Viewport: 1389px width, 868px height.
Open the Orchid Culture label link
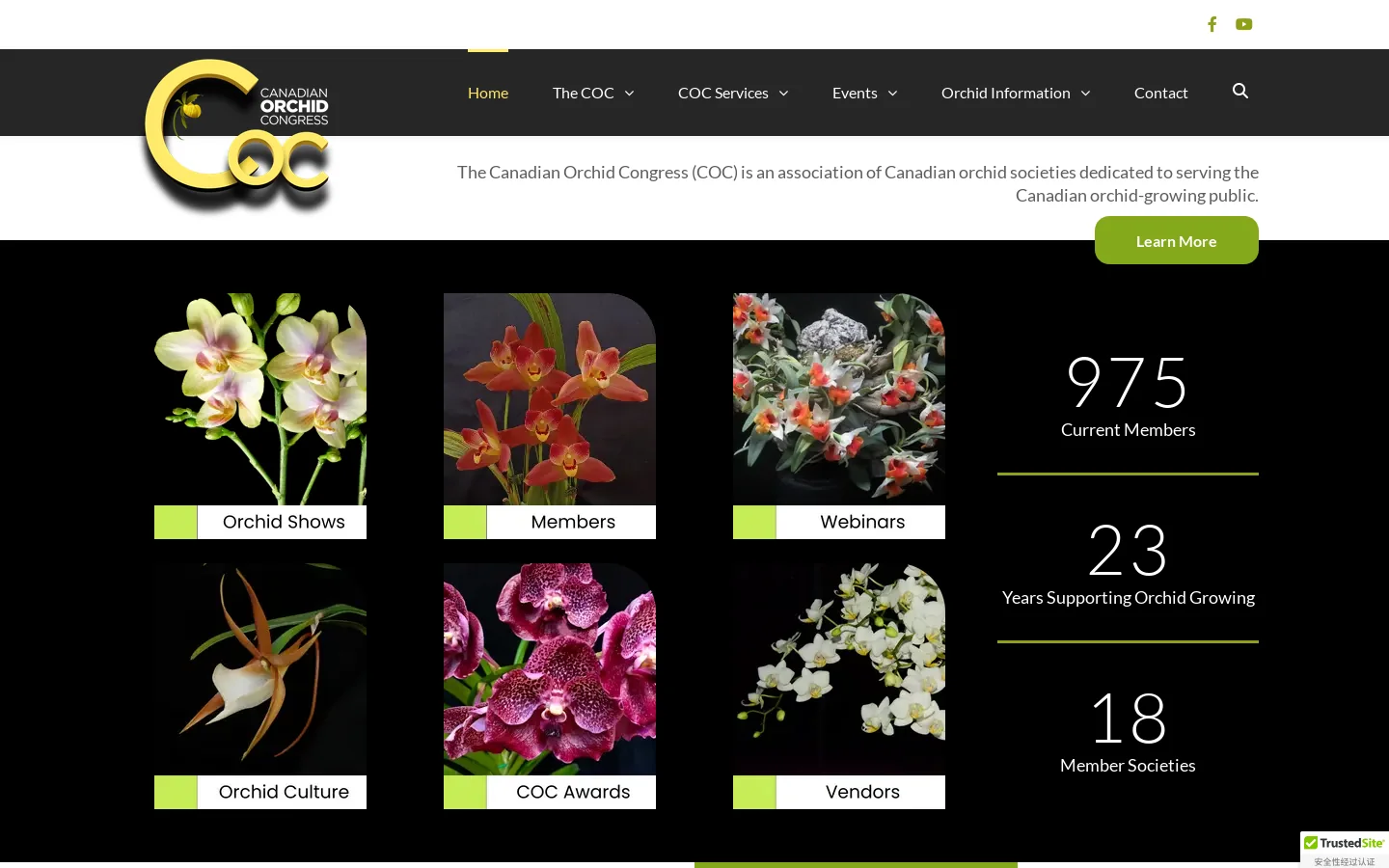click(284, 792)
